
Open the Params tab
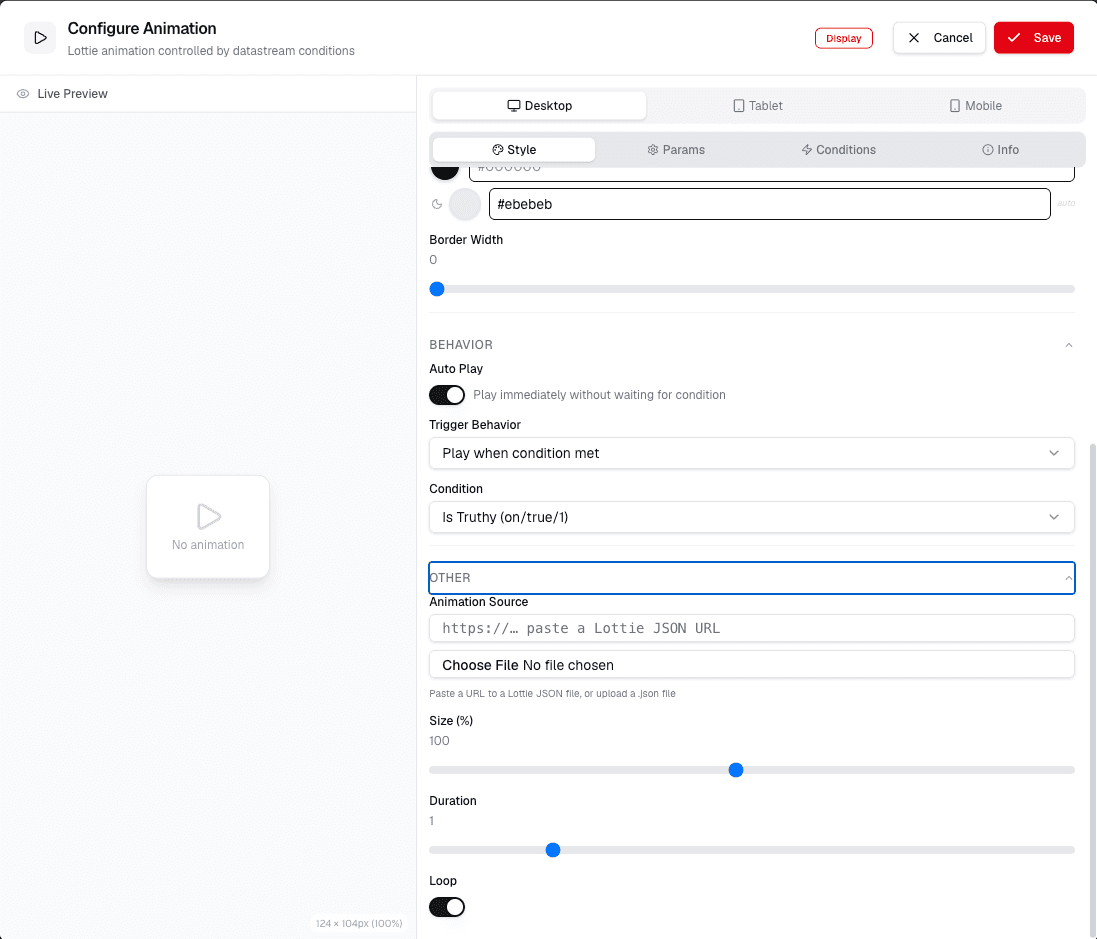(x=676, y=150)
